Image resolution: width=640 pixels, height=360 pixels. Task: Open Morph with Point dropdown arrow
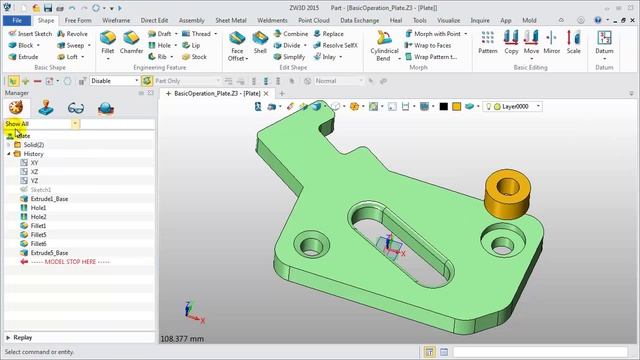(466, 34)
